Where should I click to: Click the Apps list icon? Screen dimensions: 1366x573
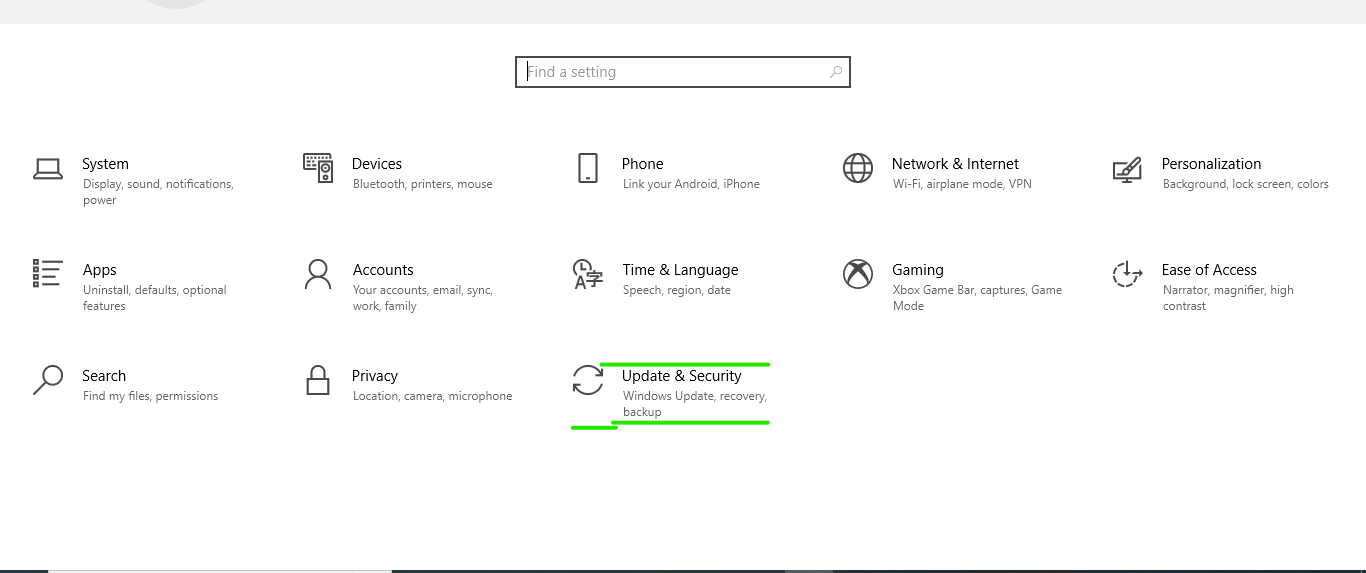[x=48, y=273]
